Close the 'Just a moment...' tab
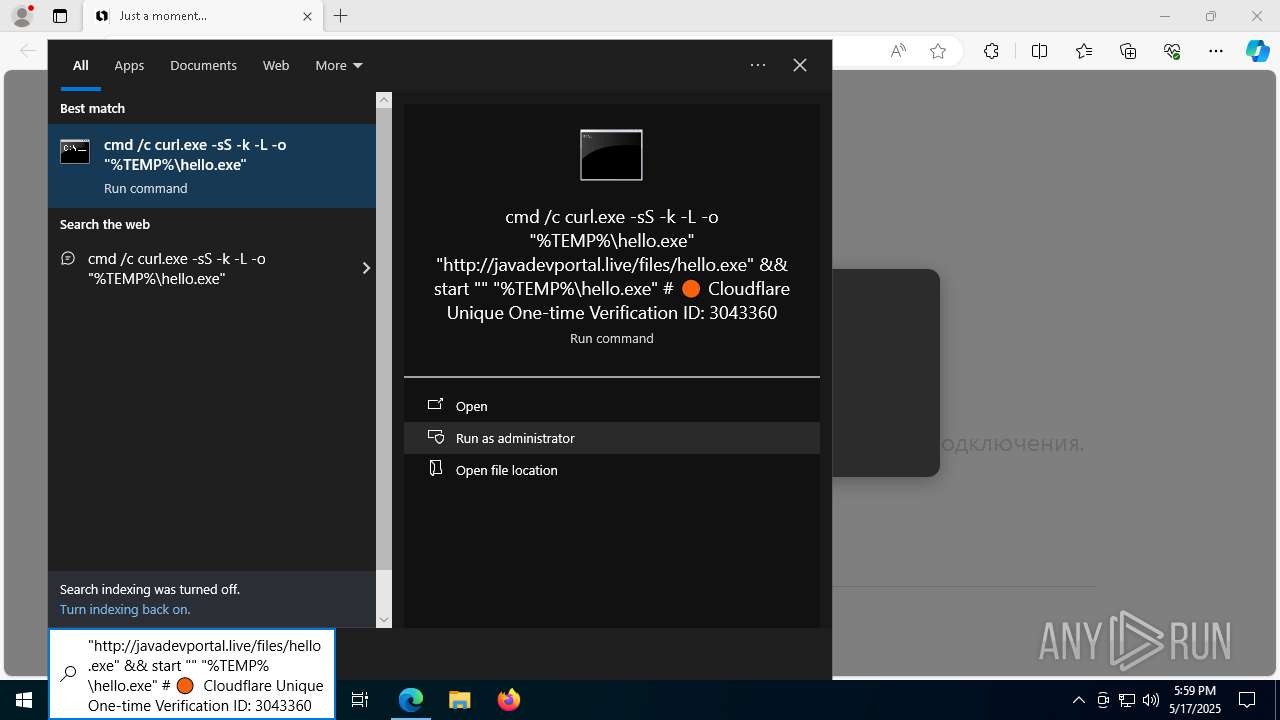 pyautogui.click(x=308, y=16)
